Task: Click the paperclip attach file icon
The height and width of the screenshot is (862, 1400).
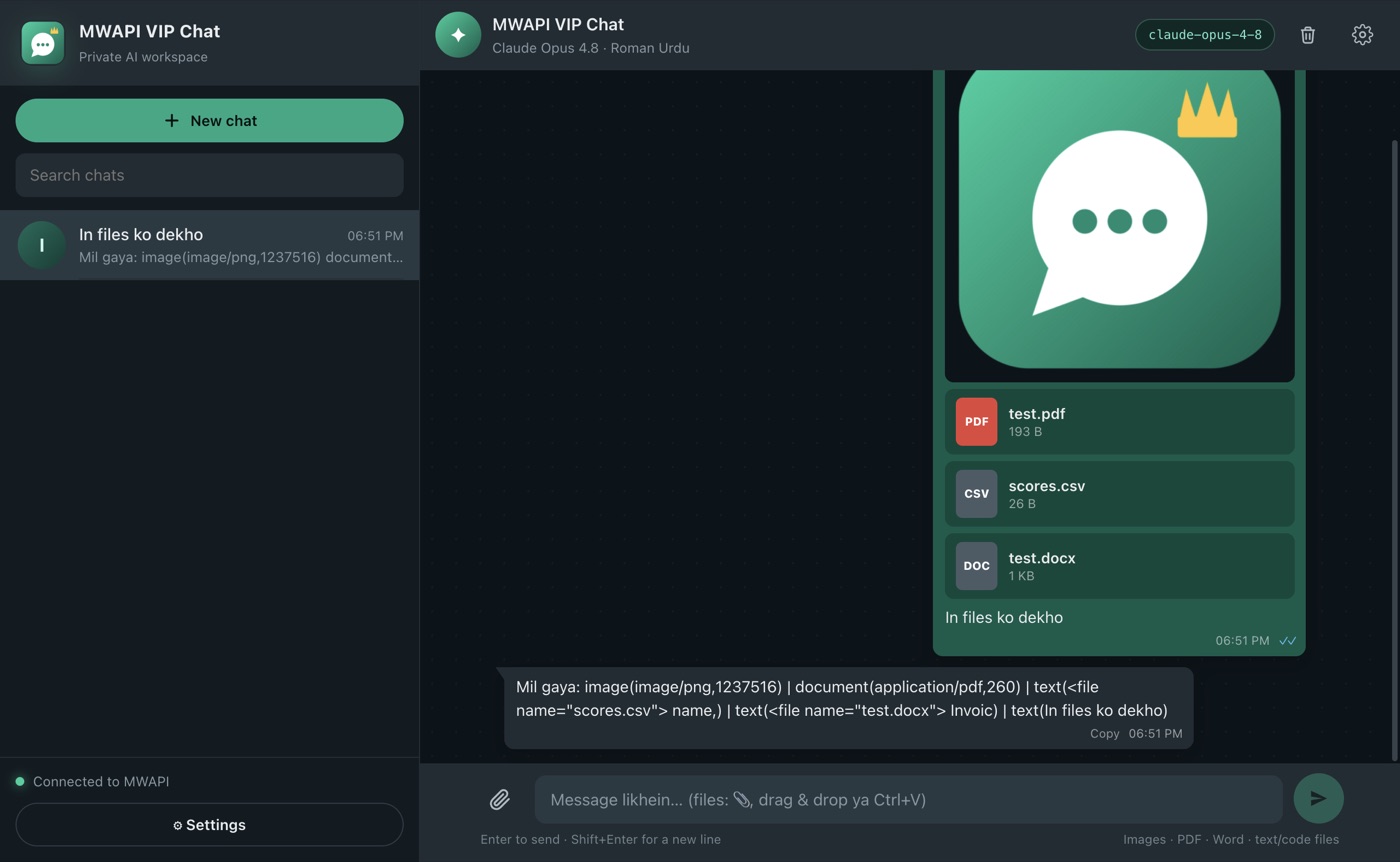Action: [x=500, y=799]
